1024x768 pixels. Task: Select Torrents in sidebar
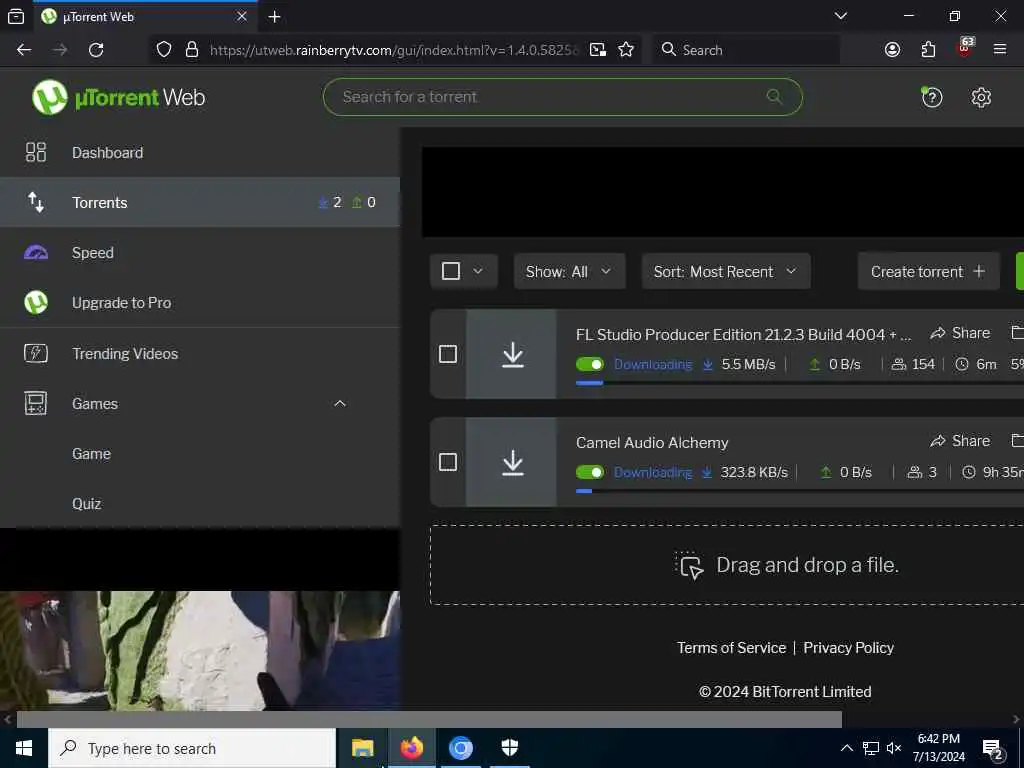[x=200, y=202]
